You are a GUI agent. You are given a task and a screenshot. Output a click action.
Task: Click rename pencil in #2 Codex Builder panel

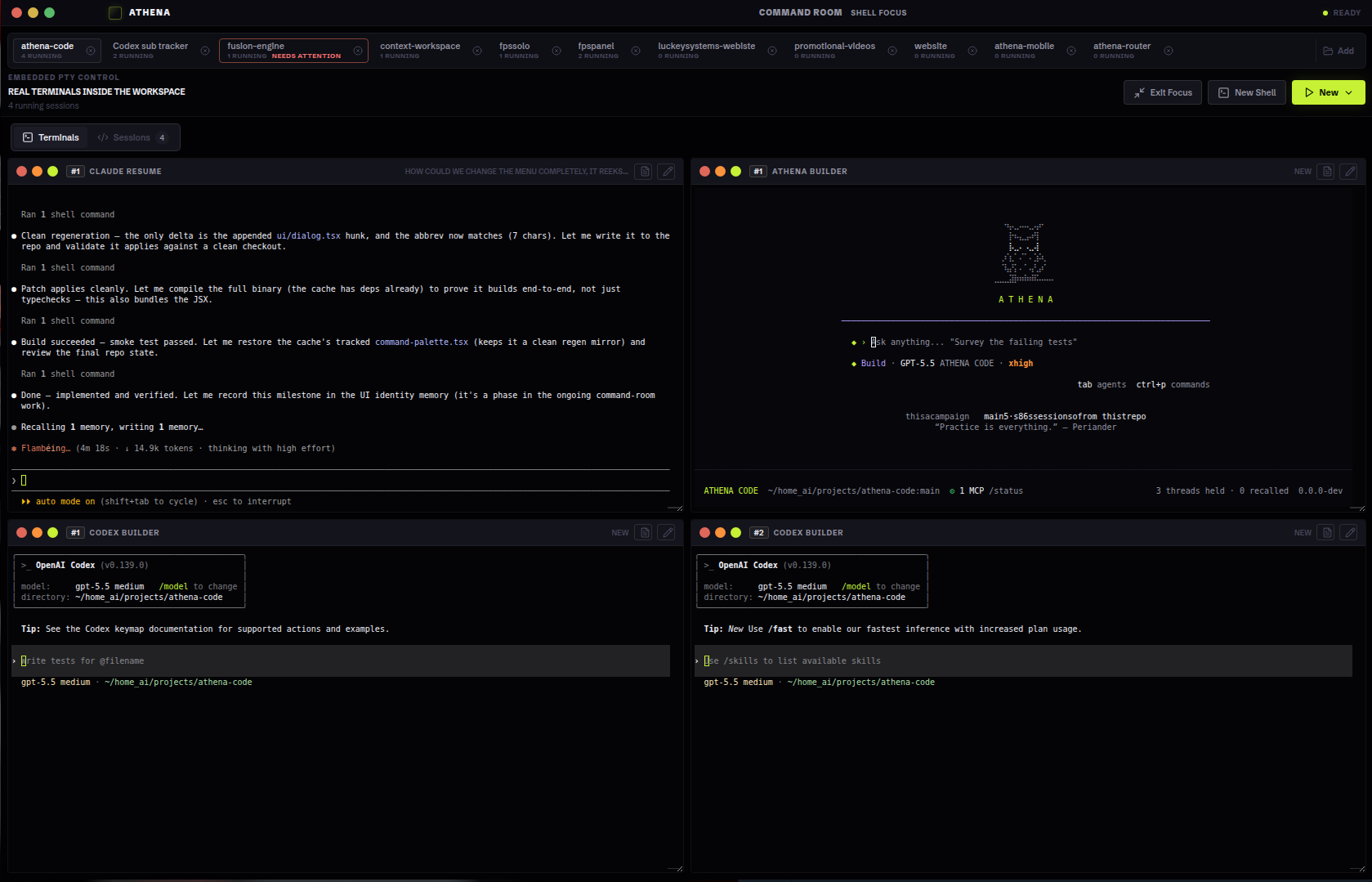click(x=1350, y=533)
